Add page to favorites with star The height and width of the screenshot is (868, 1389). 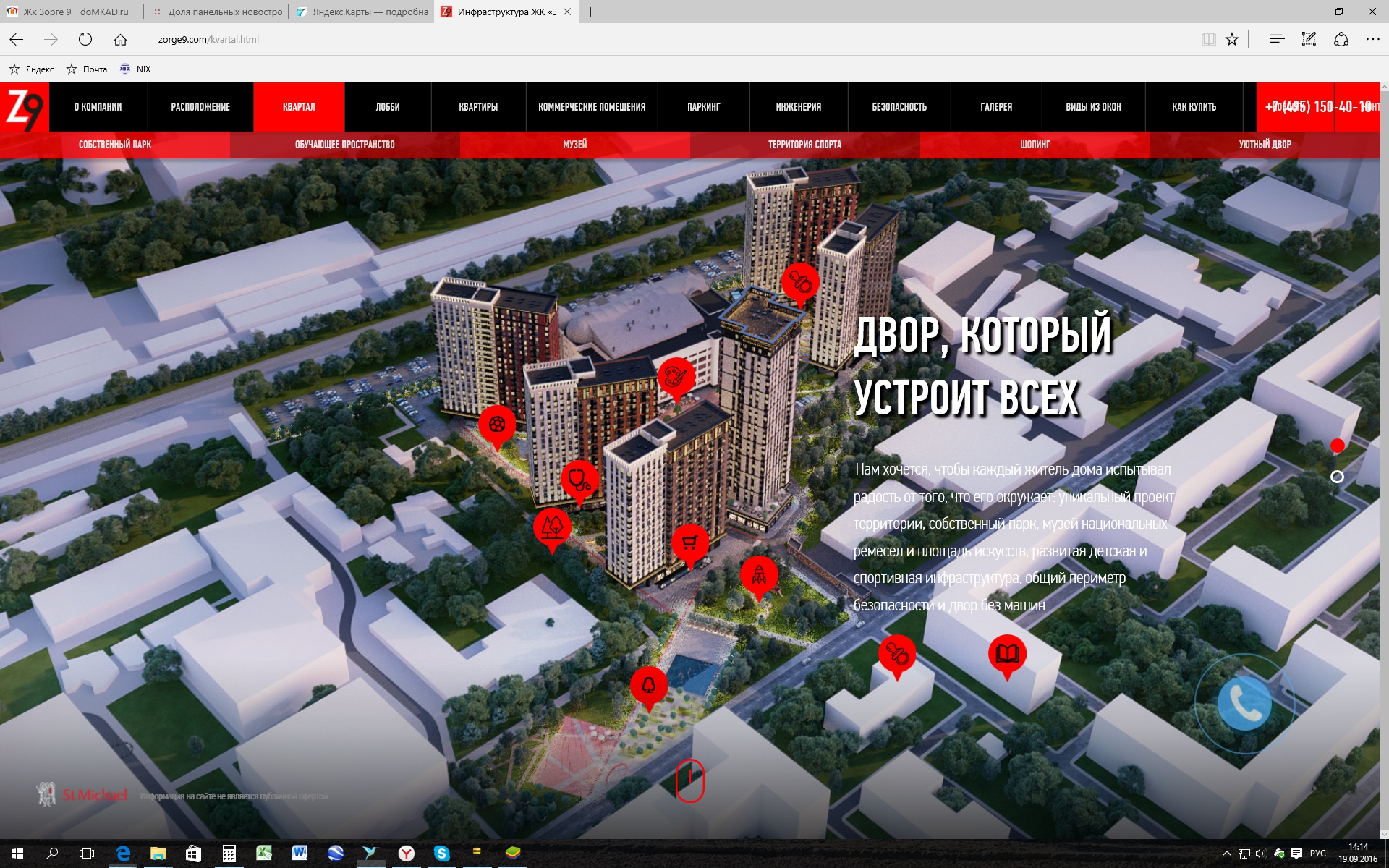1232,40
